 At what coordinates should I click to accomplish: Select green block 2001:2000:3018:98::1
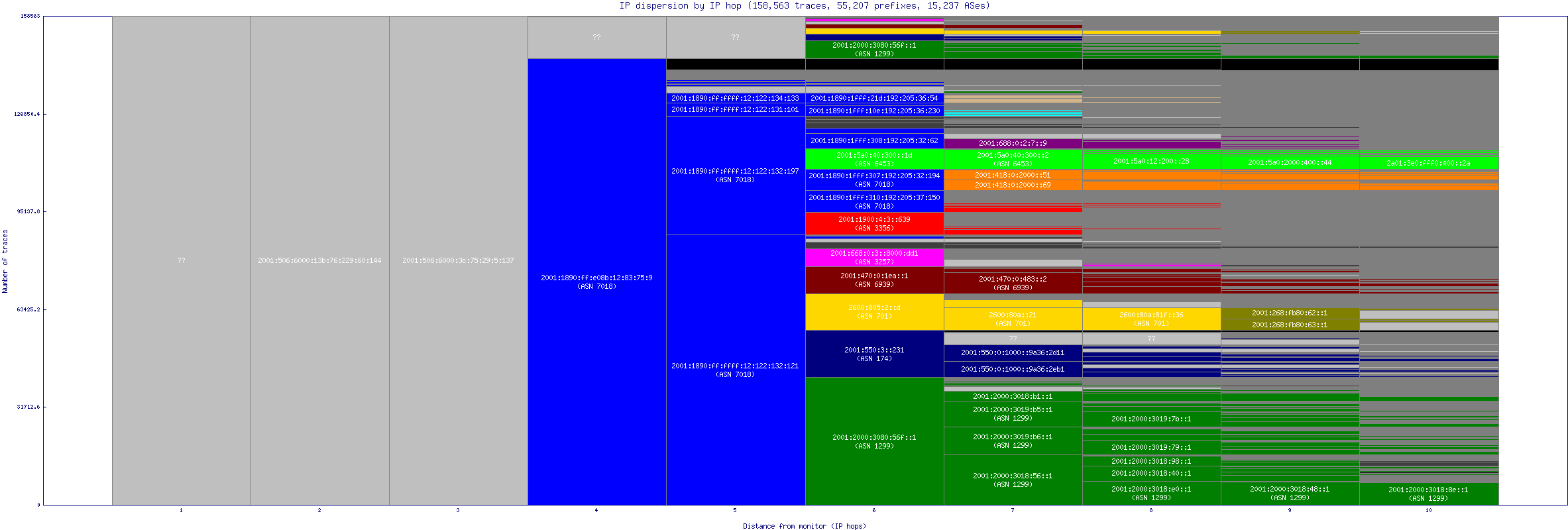(x=1151, y=461)
